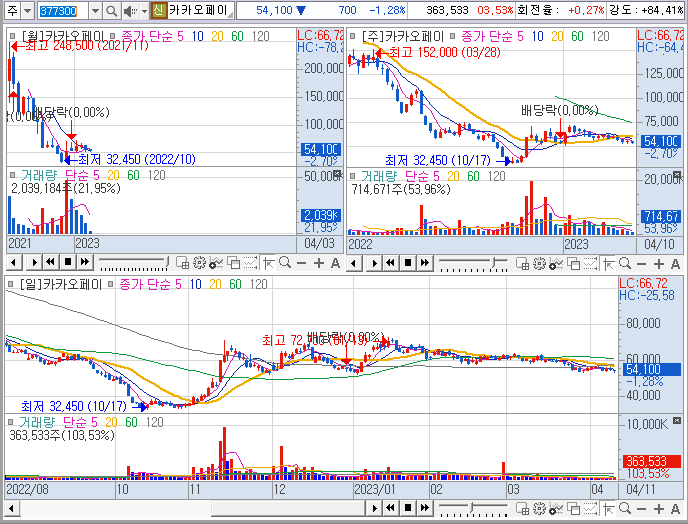
Task: Adjust the monthly chart bar-count slider
Action: (133, 263)
